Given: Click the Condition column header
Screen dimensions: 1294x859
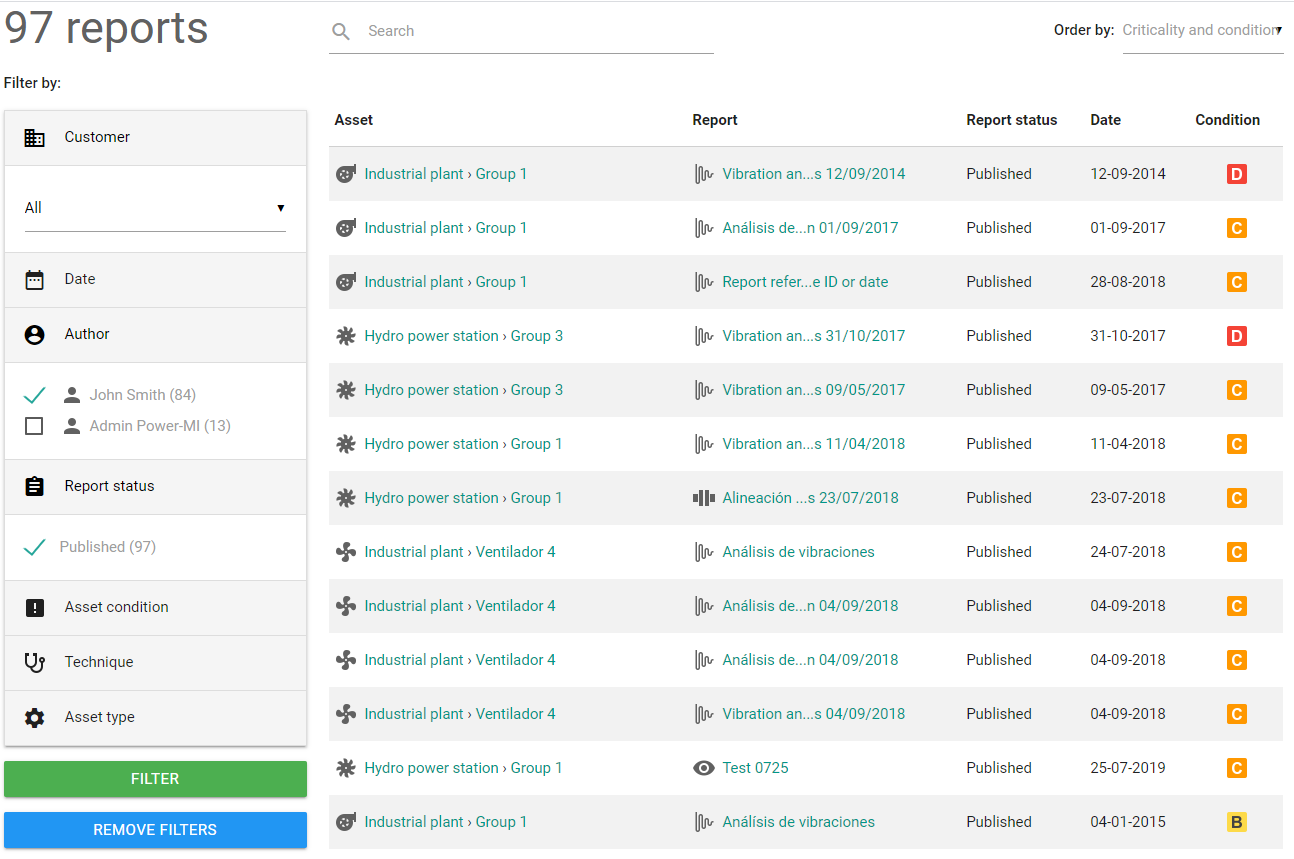Looking at the screenshot, I should point(1228,120).
